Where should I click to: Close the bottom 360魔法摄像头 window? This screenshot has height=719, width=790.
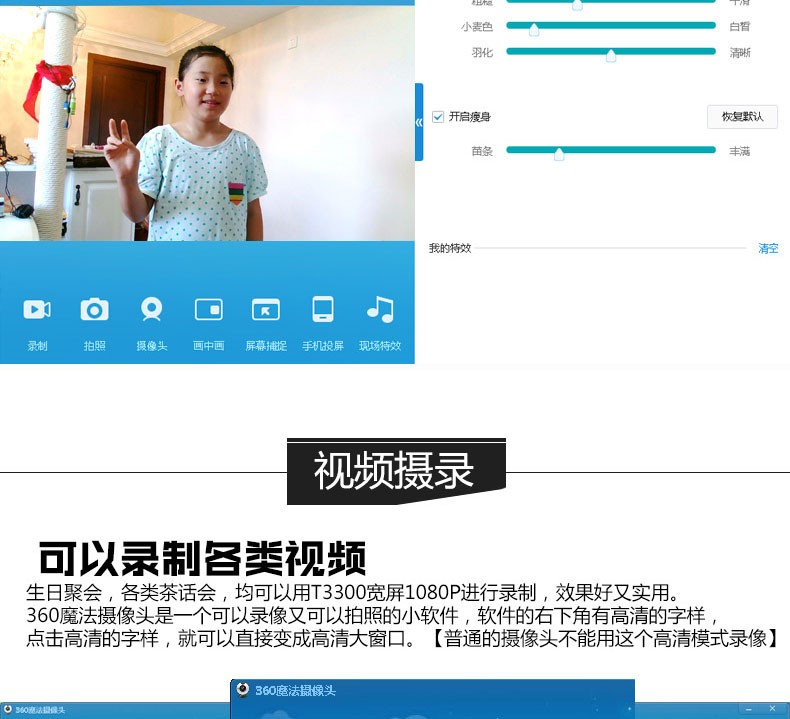(x=772, y=708)
